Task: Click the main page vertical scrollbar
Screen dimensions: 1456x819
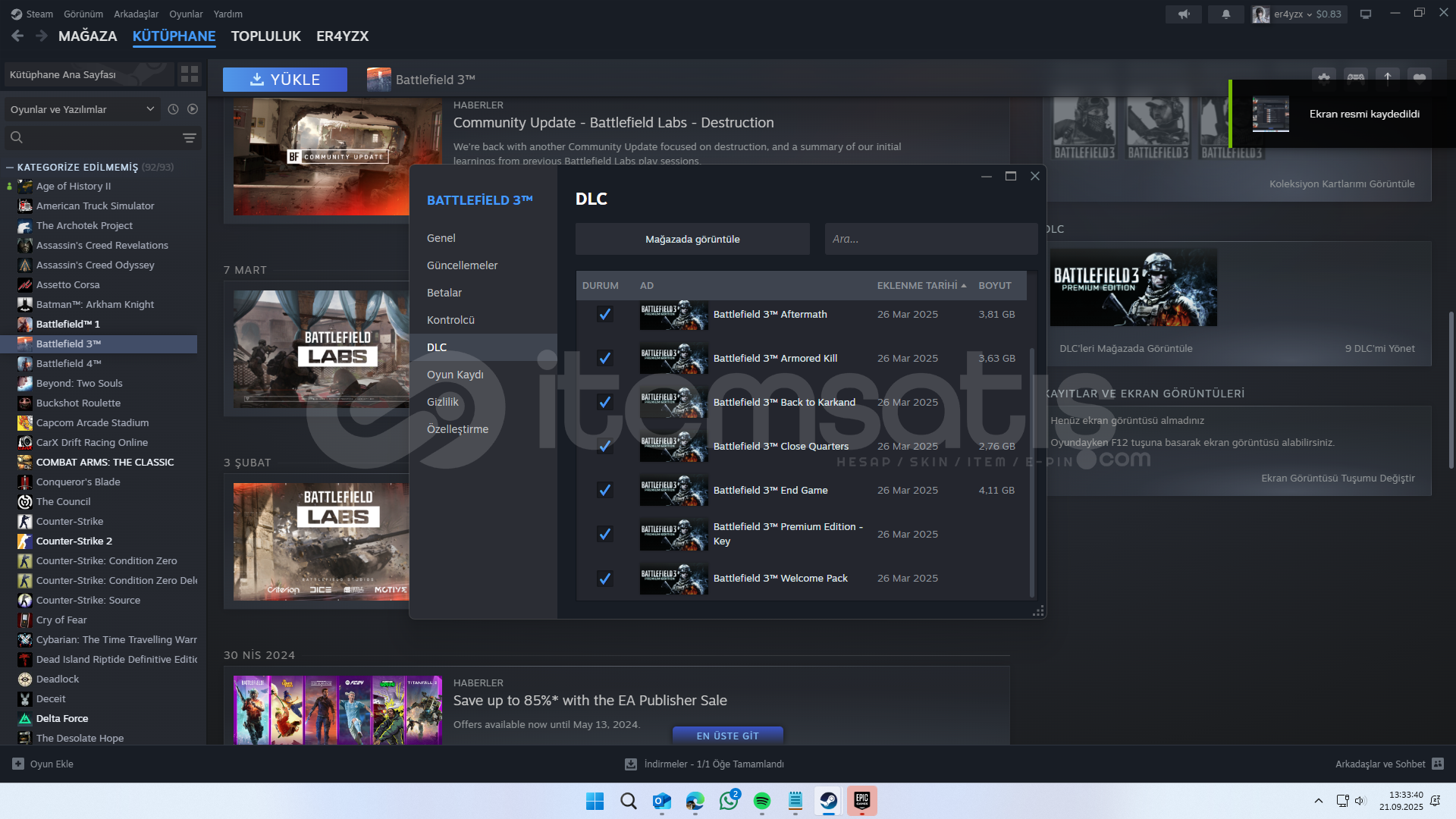Action: (1451, 391)
